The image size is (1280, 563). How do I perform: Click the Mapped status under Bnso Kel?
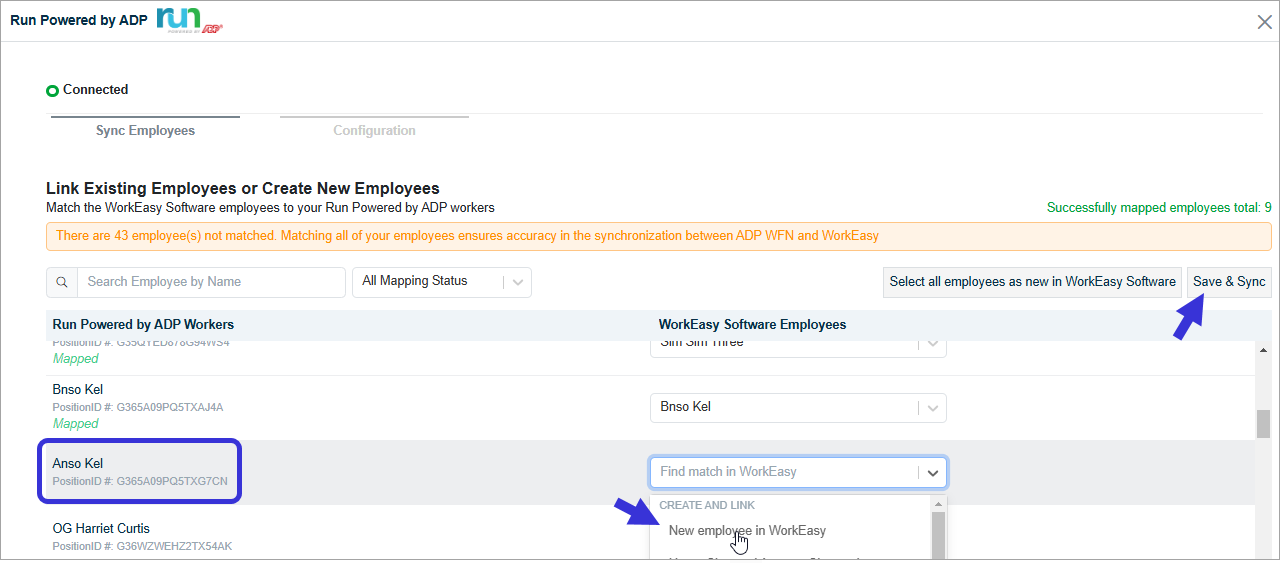[x=75, y=424]
